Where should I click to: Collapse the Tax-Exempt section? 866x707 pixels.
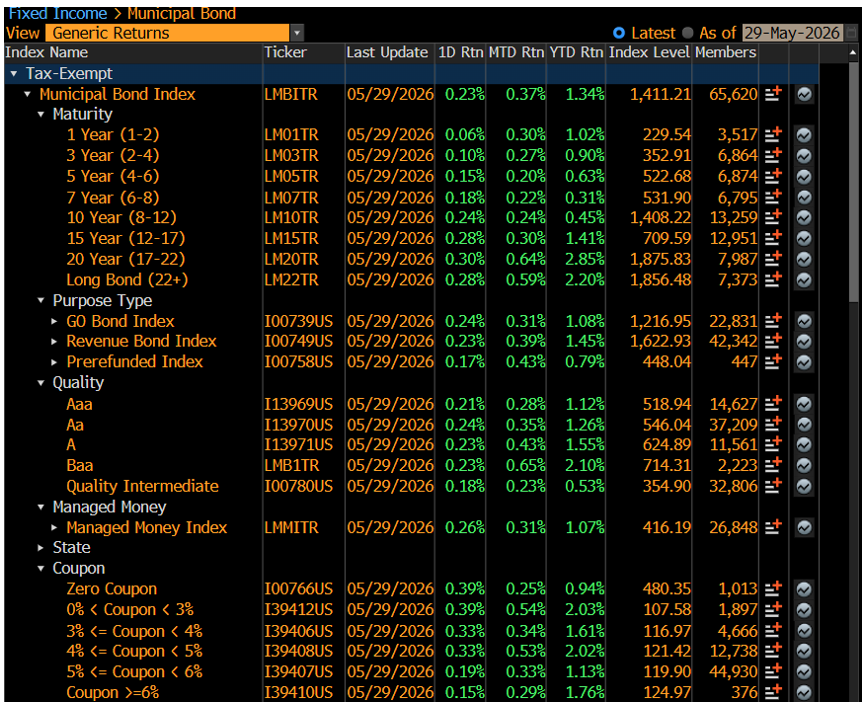coord(14,73)
